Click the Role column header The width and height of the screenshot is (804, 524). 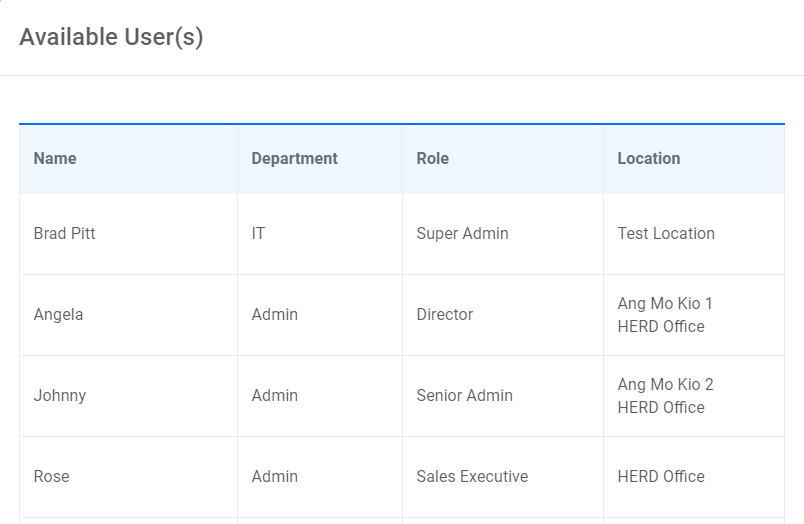[432, 158]
